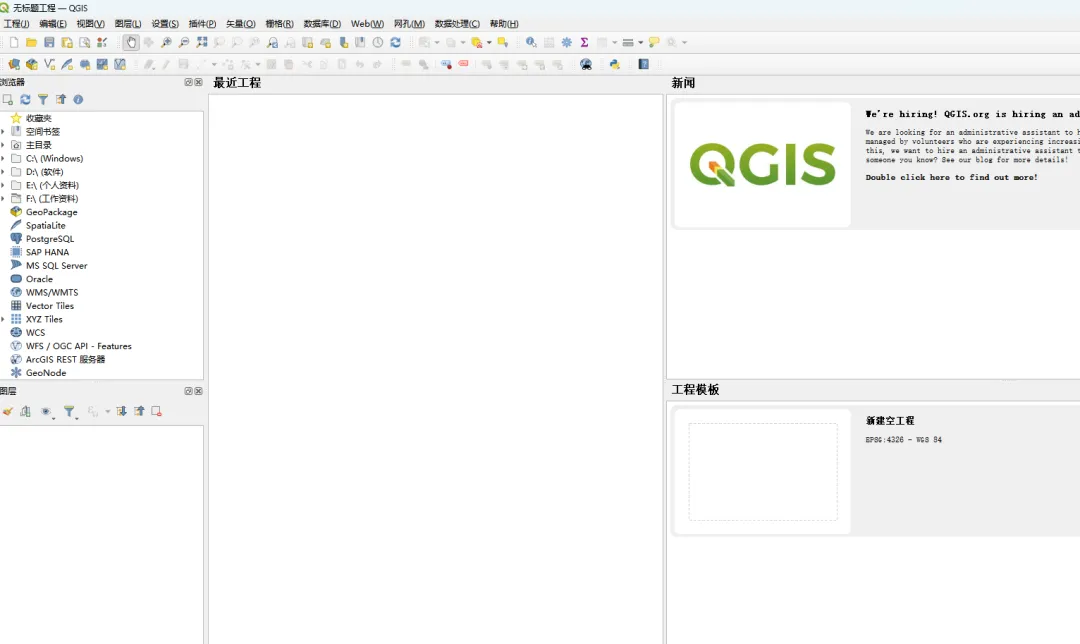Expand the XYZ Tiles tree node
The width and height of the screenshot is (1080, 644).
(3, 320)
